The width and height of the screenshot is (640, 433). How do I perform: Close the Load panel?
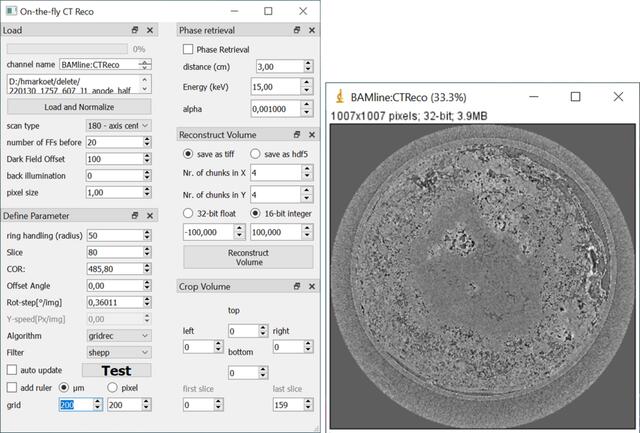[150, 30]
